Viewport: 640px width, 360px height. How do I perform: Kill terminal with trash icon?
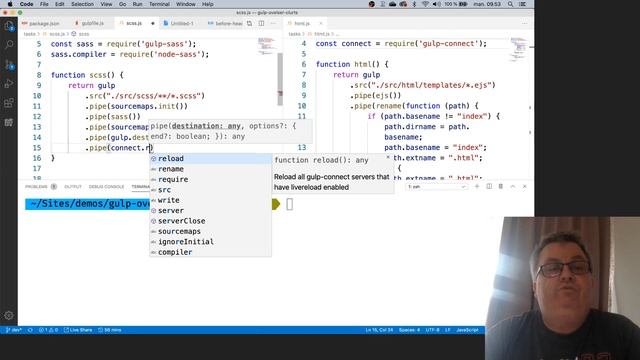click(x=501, y=187)
